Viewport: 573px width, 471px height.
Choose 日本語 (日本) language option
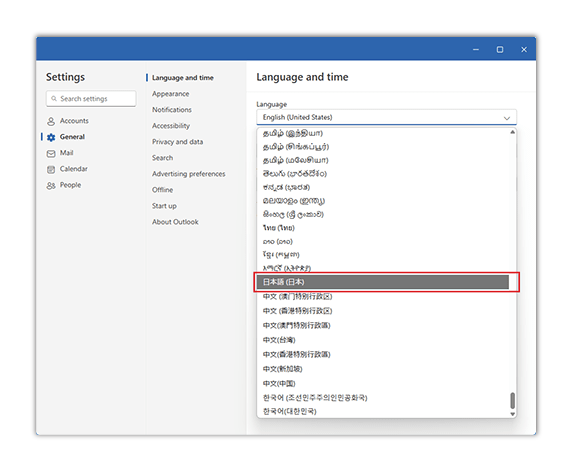[x=383, y=282]
